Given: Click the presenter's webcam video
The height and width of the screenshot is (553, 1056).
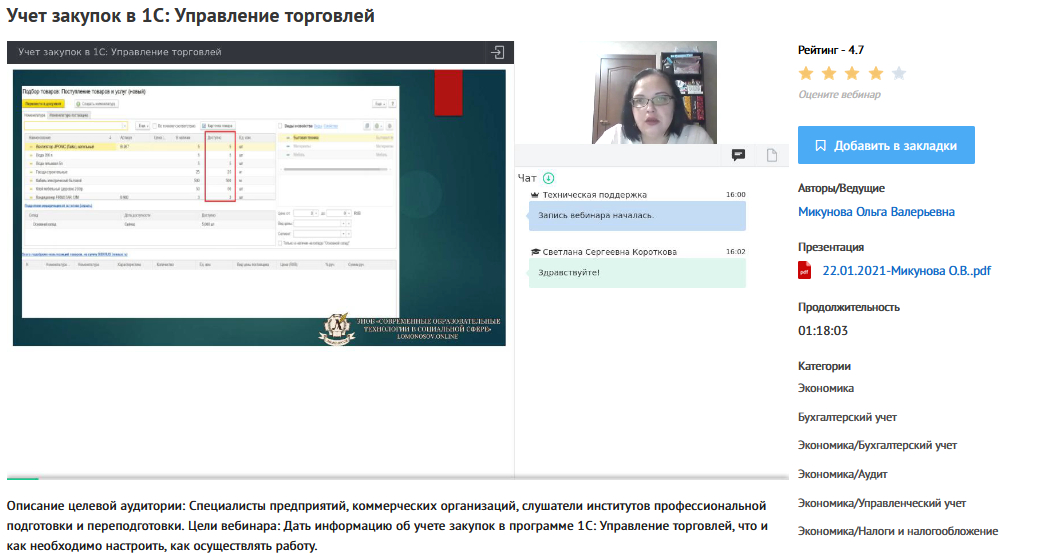Looking at the screenshot, I should tap(654, 92).
